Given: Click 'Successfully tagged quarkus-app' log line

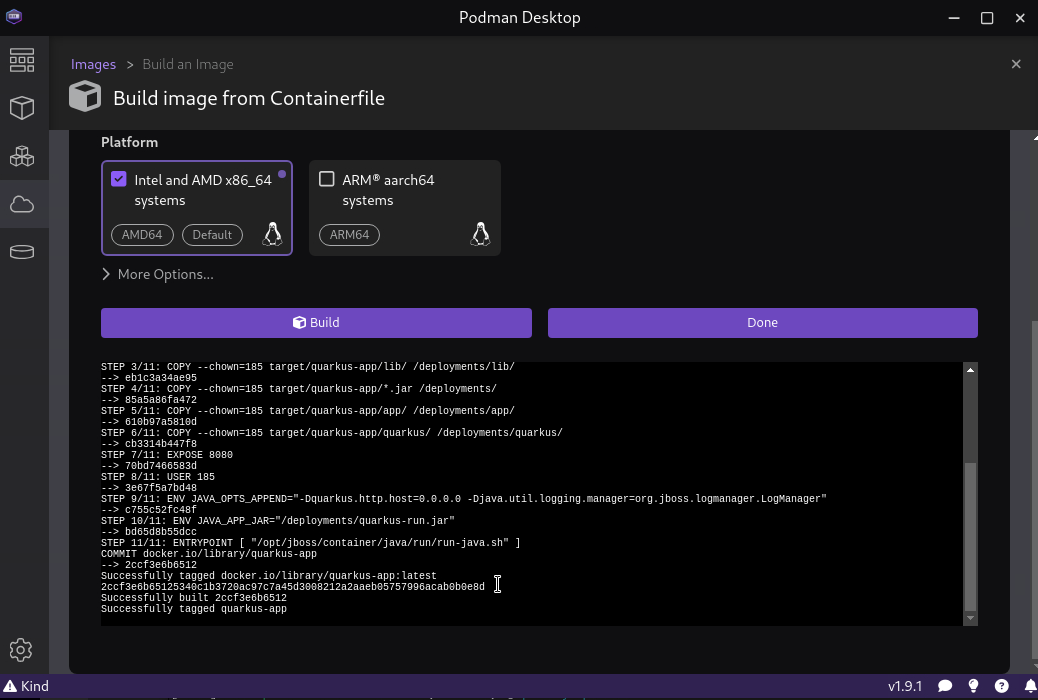Looking at the screenshot, I should point(194,609).
